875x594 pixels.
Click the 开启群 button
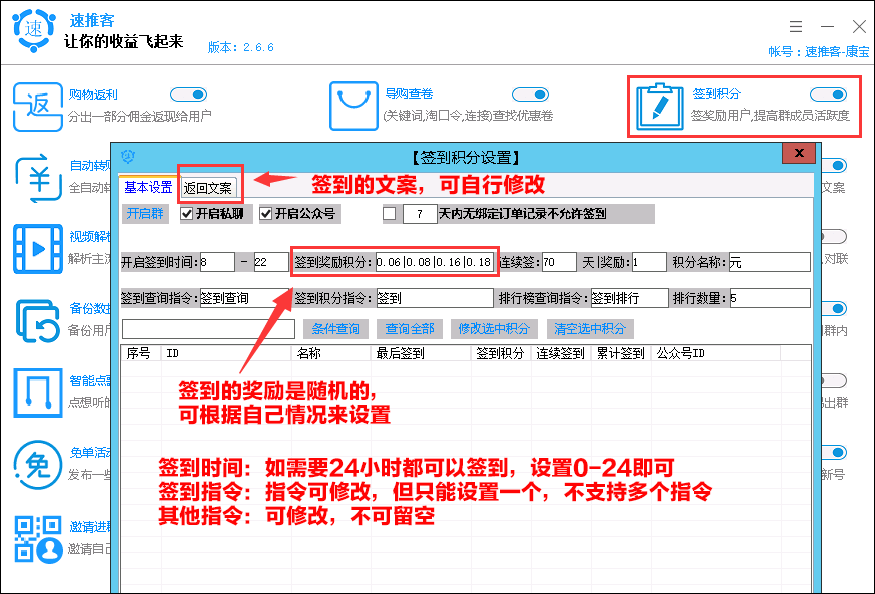(145, 214)
